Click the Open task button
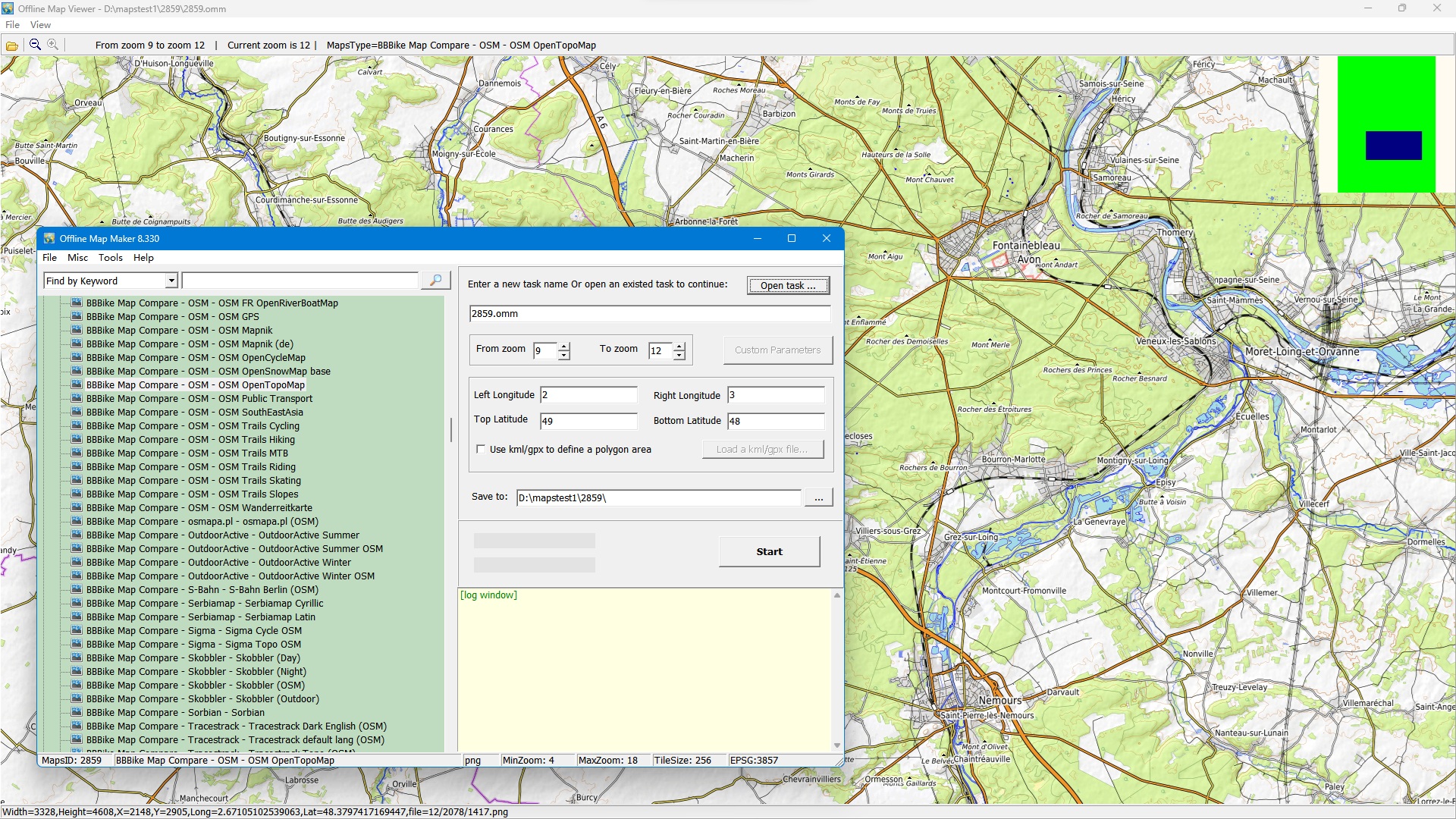1456x819 pixels. click(x=788, y=285)
